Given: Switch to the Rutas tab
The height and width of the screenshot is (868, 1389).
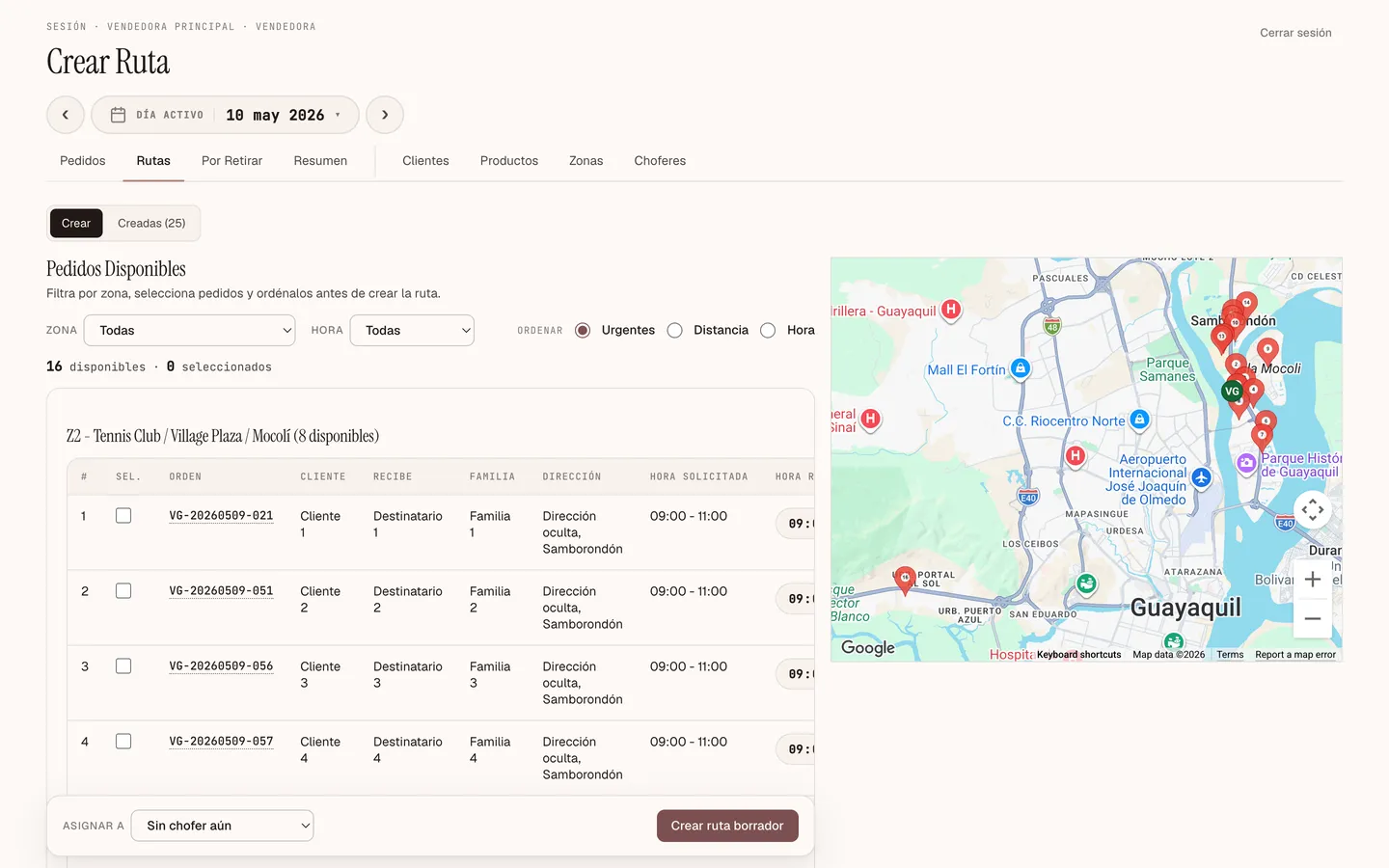Looking at the screenshot, I should [153, 161].
